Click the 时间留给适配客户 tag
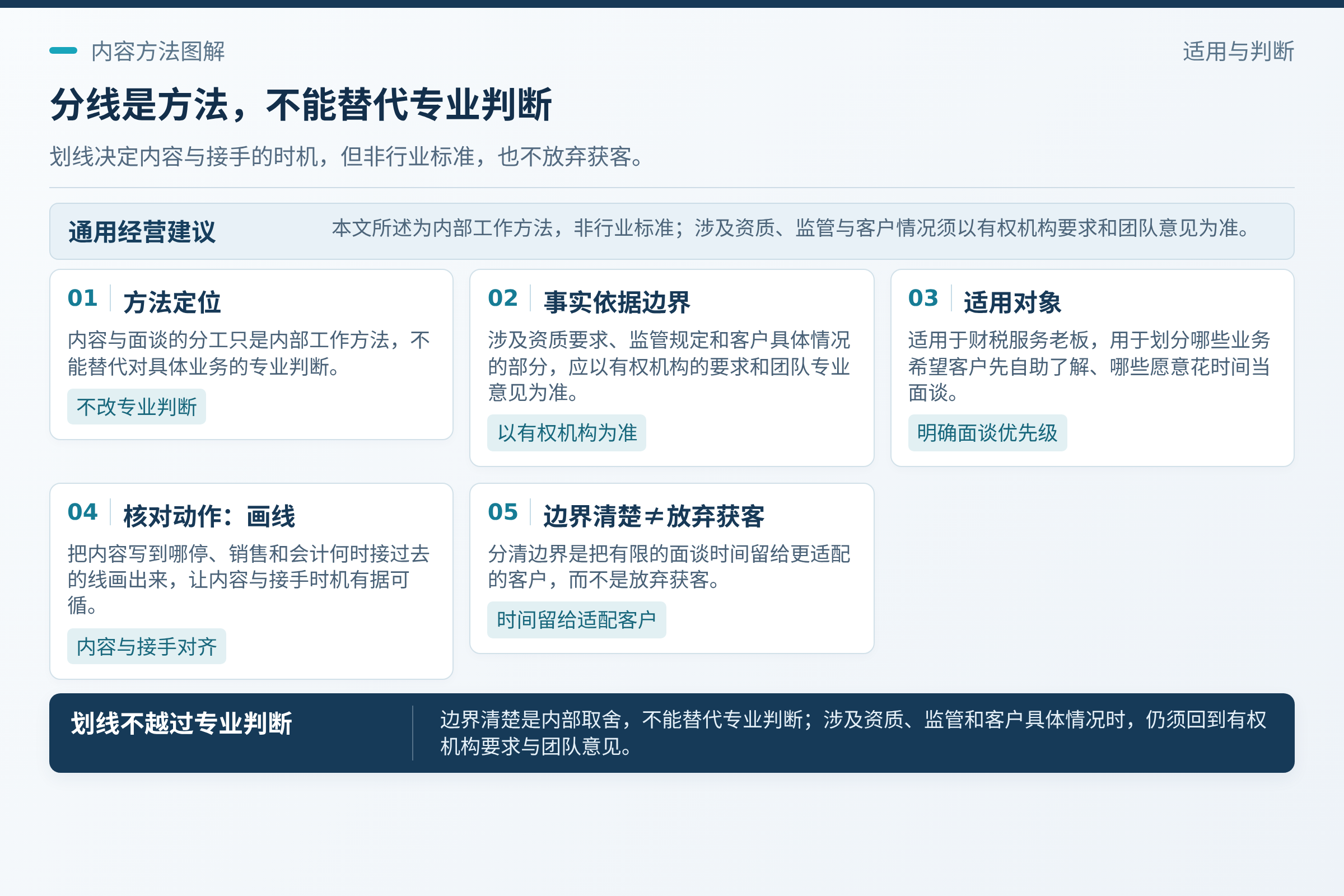 tap(577, 620)
